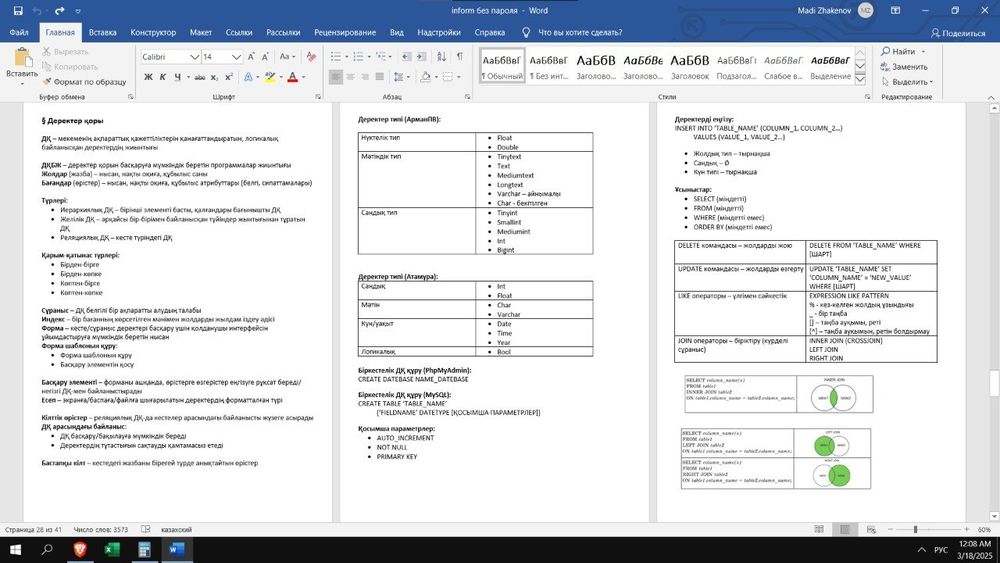Click the Redo arrow in quick access toolbar
The image size is (1000, 563).
click(x=59, y=11)
